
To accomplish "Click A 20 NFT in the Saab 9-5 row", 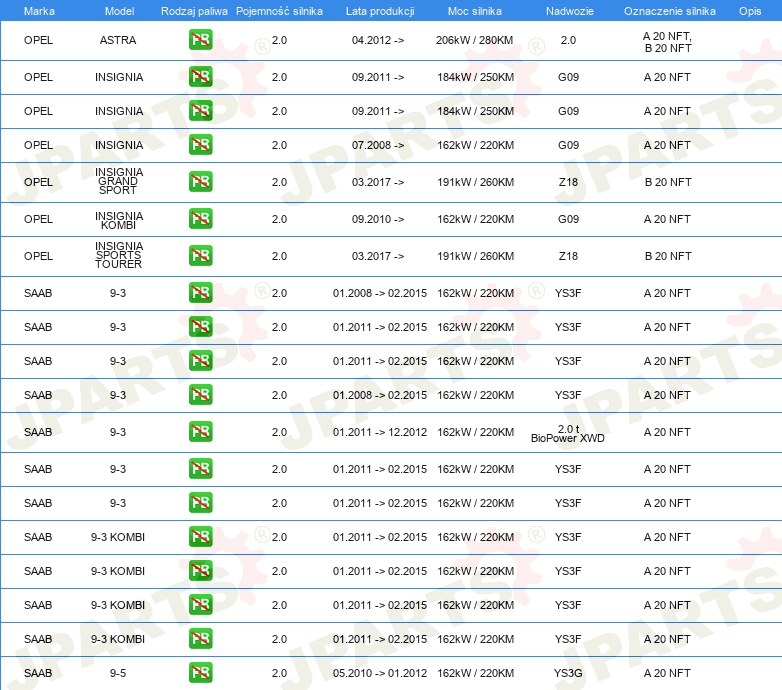I will pyautogui.click(x=667, y=673).
